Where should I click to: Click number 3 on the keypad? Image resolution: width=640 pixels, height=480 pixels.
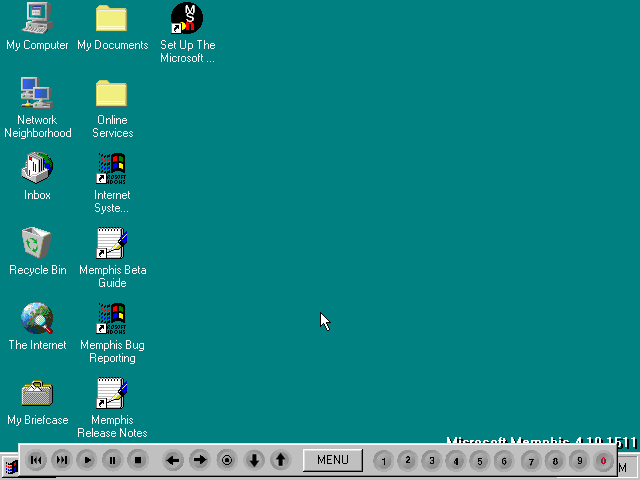point(431,461)
